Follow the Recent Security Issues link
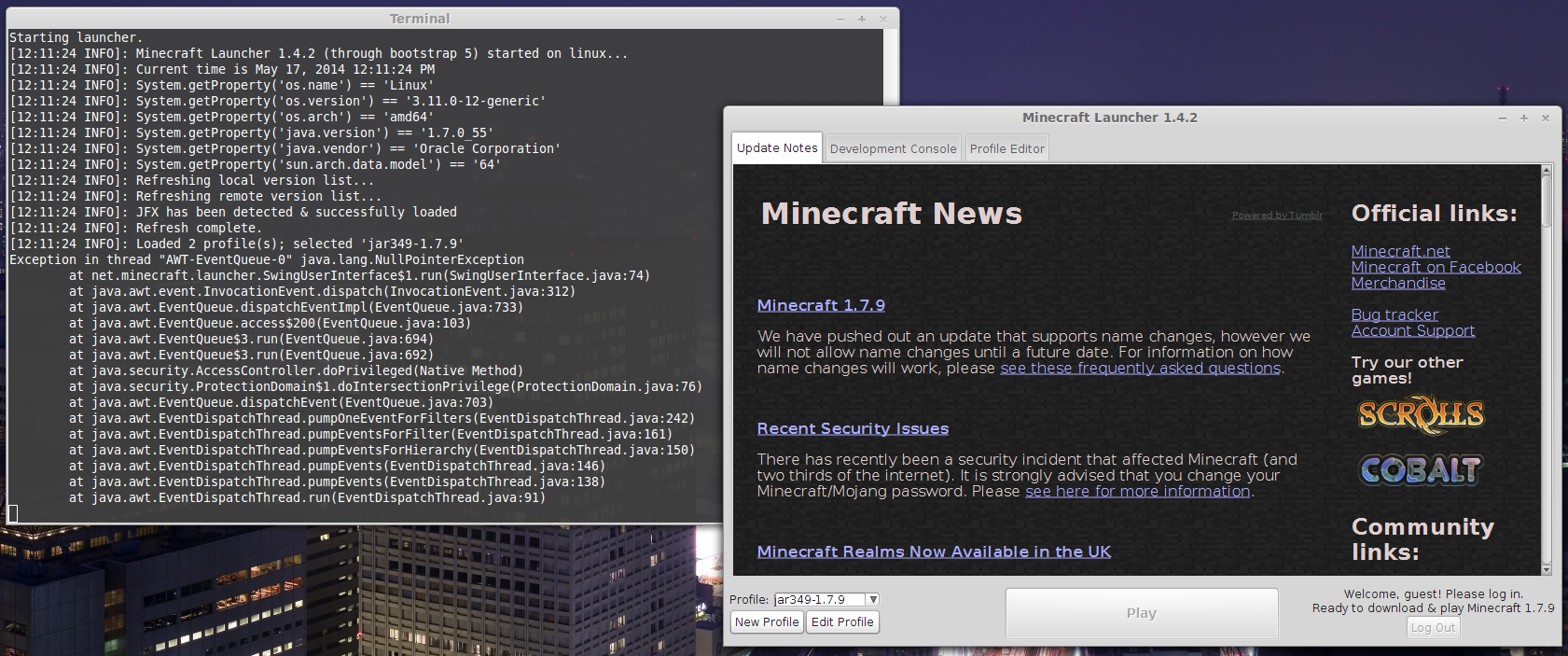The height and width of the screenshot is (656, 1568). 853,428
